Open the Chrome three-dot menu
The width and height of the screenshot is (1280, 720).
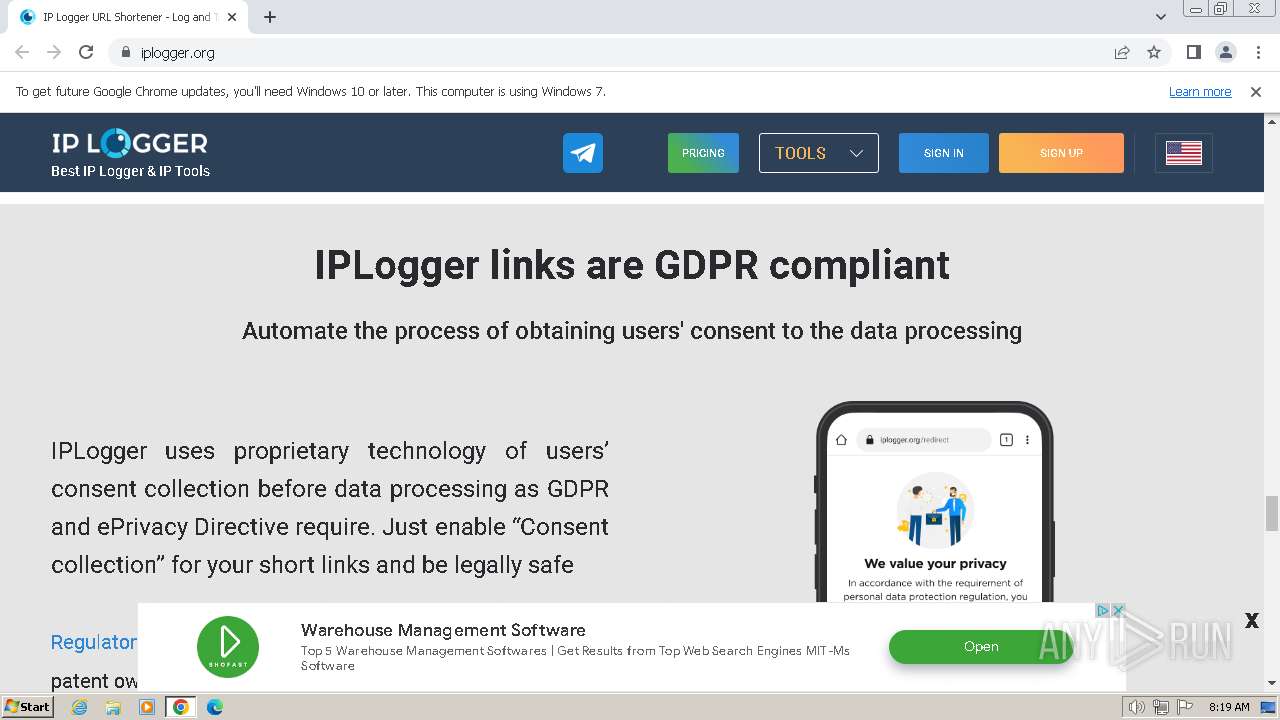pos(1257,52)
